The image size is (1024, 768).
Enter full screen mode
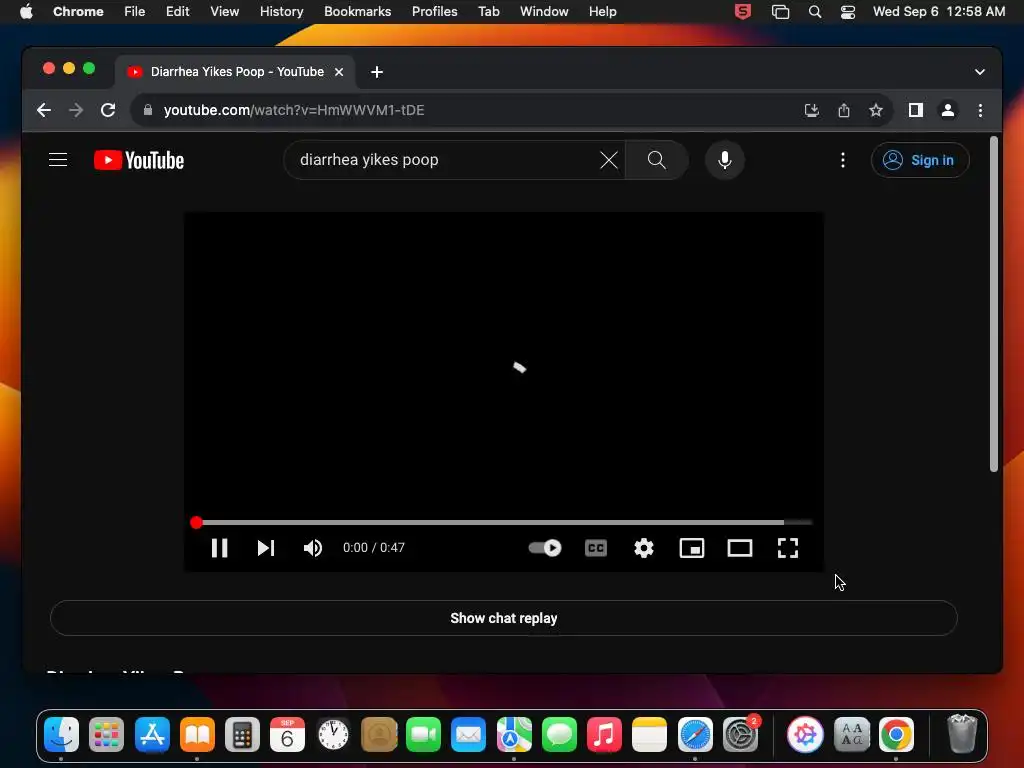(x=788, y=548)
